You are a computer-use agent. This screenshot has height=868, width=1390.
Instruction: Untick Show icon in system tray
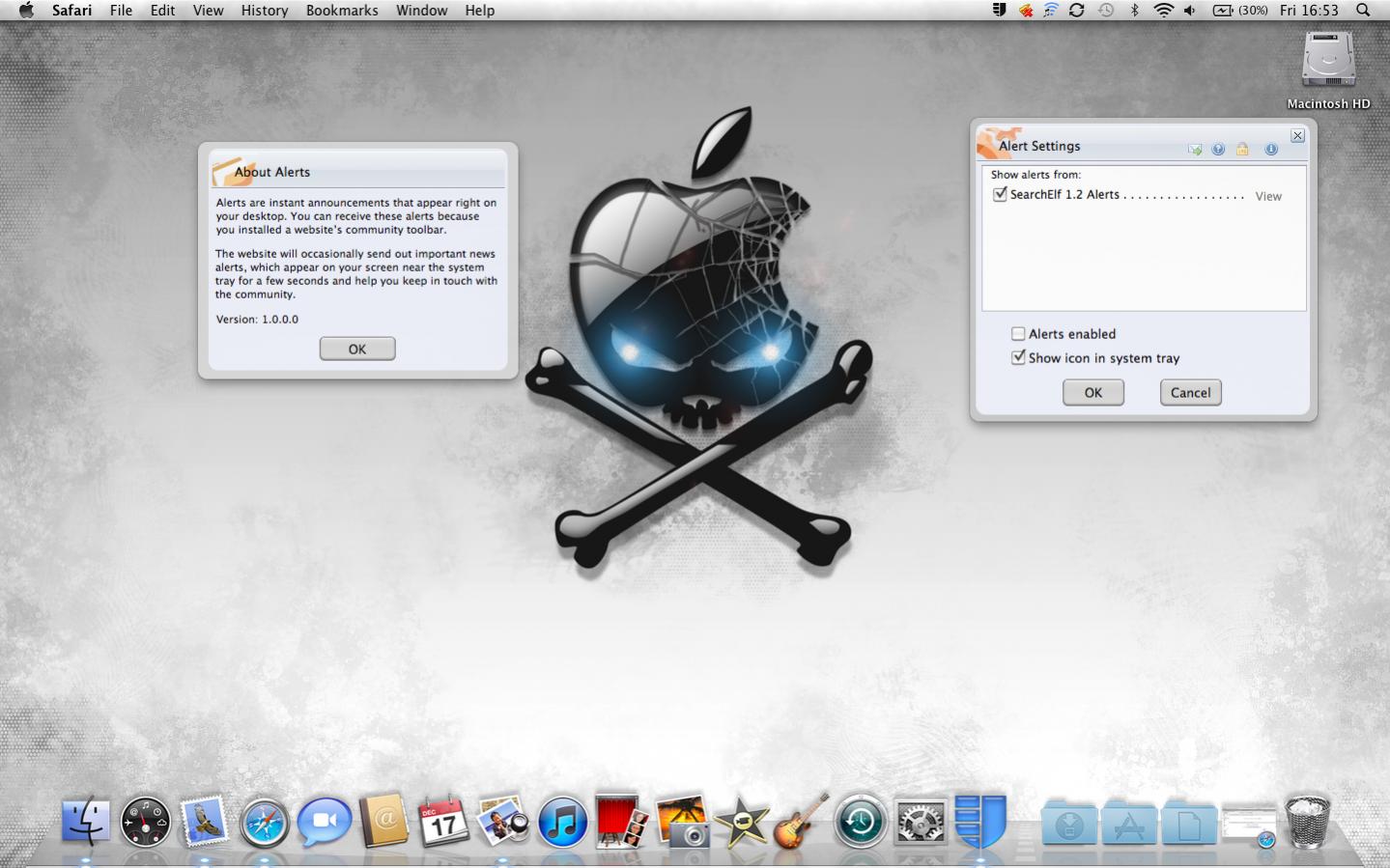click(x=1018, y=357)
